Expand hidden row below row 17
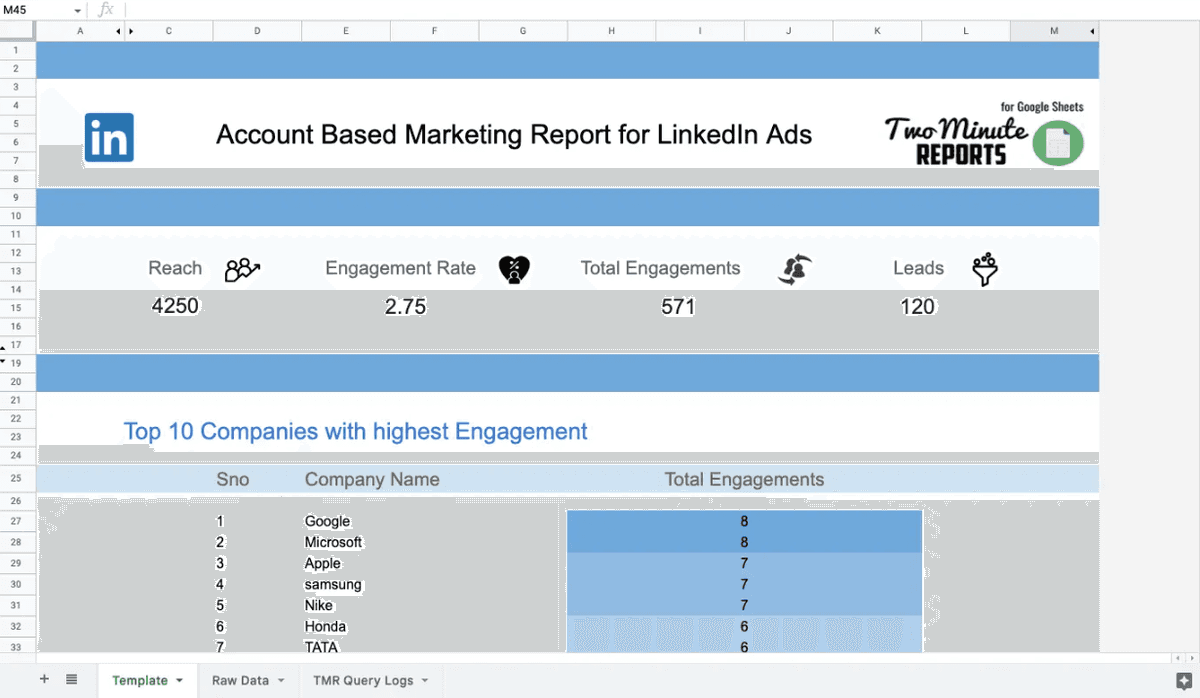Image resolution: width=1200 pixels, height=698 pixels. pos(3,348)
